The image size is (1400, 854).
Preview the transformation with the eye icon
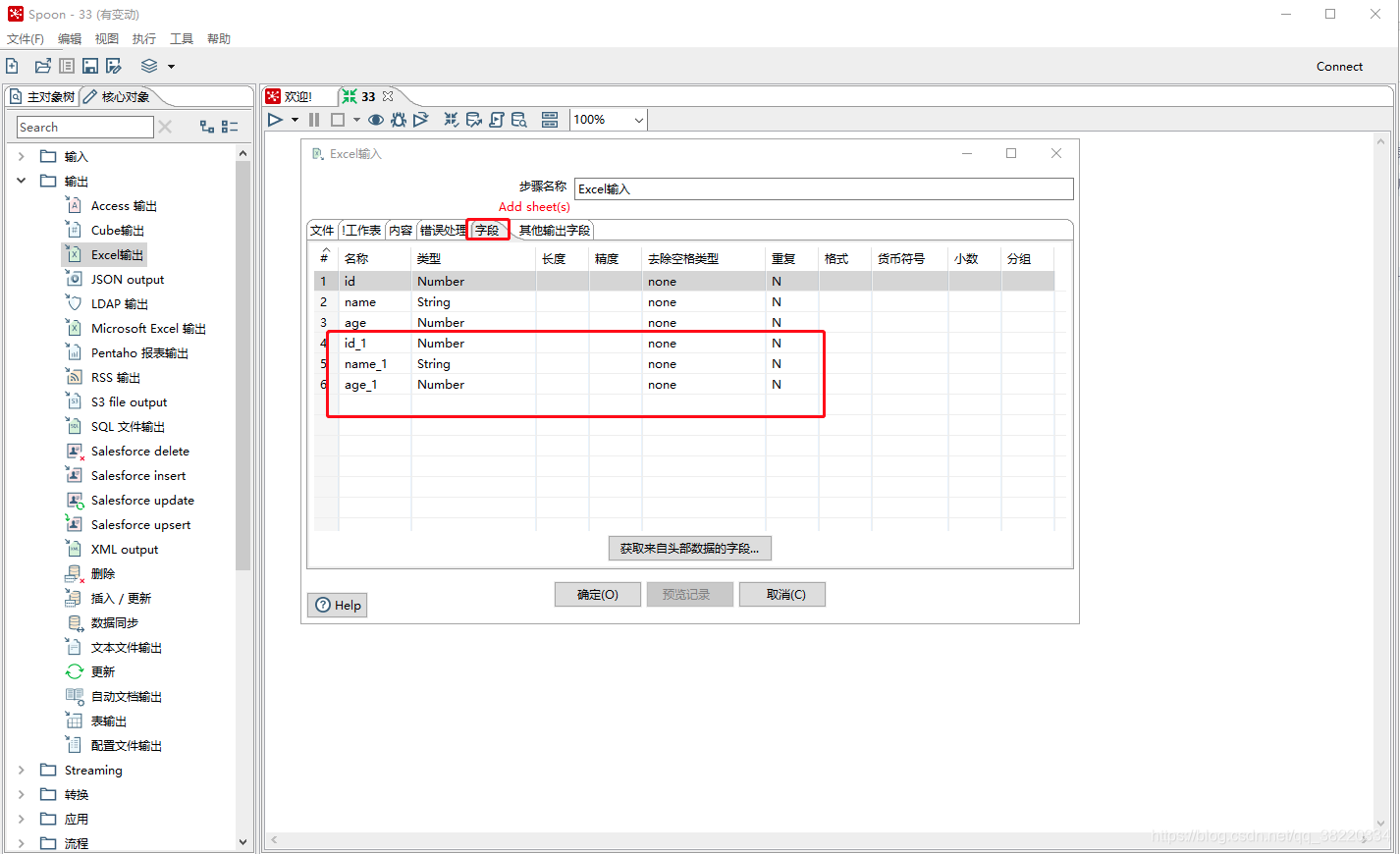tap(376, 120)
